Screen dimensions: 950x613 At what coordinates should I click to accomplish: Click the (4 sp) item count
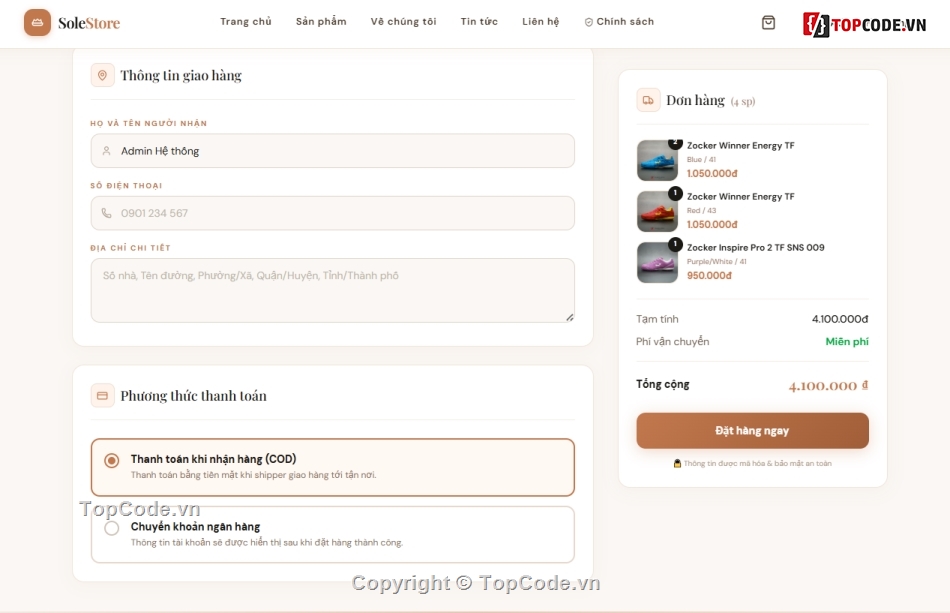click(x=743, y=102)
